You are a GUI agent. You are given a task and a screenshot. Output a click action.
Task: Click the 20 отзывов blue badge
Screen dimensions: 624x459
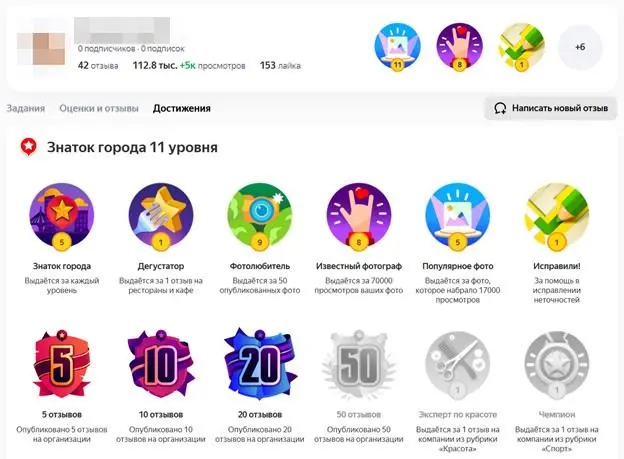pyautogui.click(x=259, y=363)
